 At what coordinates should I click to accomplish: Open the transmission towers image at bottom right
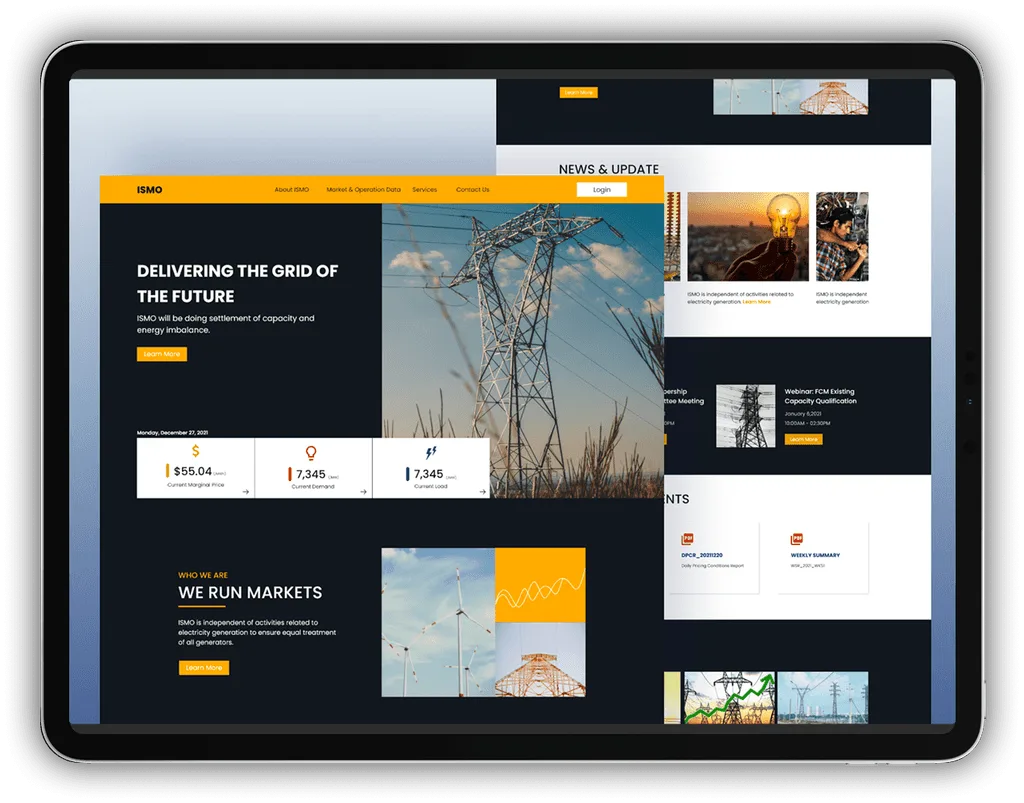click(x=823, y=697)
